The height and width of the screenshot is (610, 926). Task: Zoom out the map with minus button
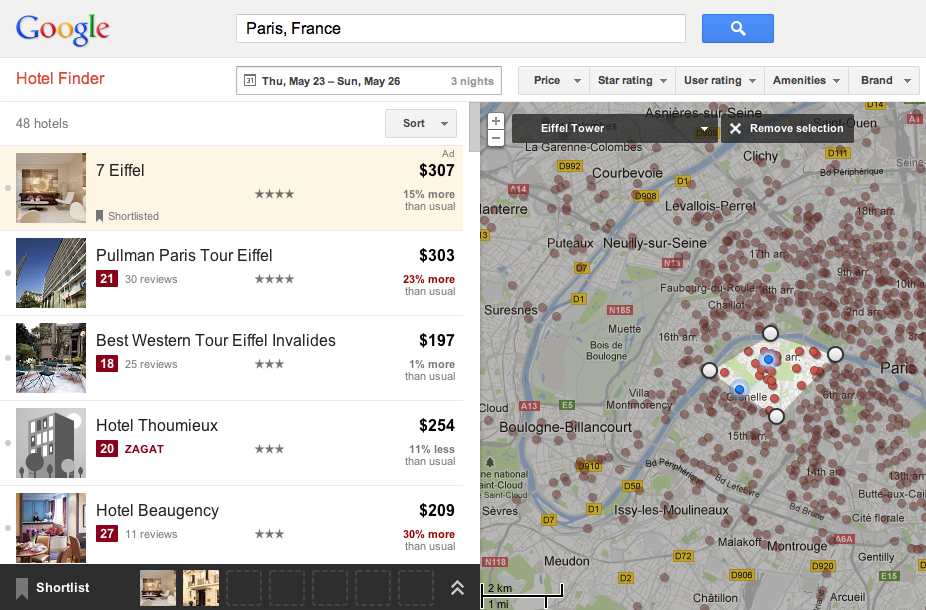tap(495, 138)
